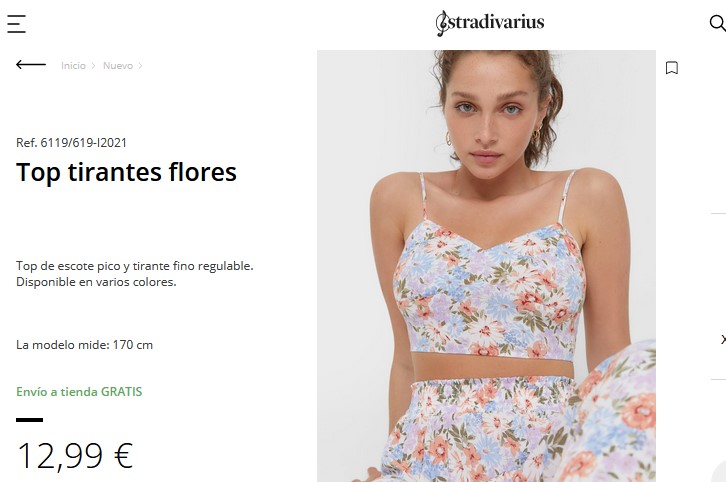This screenshot has height=482, width=726.
Task: Open the hamburger navigation menu
Action: [16, 24]
